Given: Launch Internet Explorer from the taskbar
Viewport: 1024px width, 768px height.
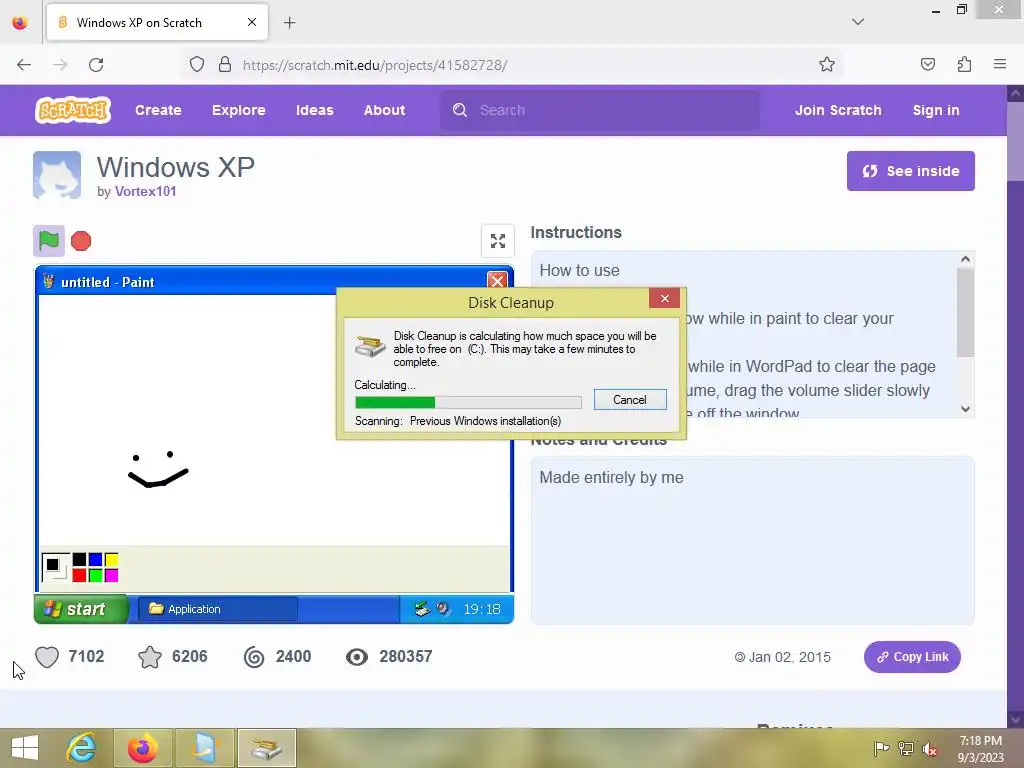Looking at the screenshot, I should coord(82,748).
